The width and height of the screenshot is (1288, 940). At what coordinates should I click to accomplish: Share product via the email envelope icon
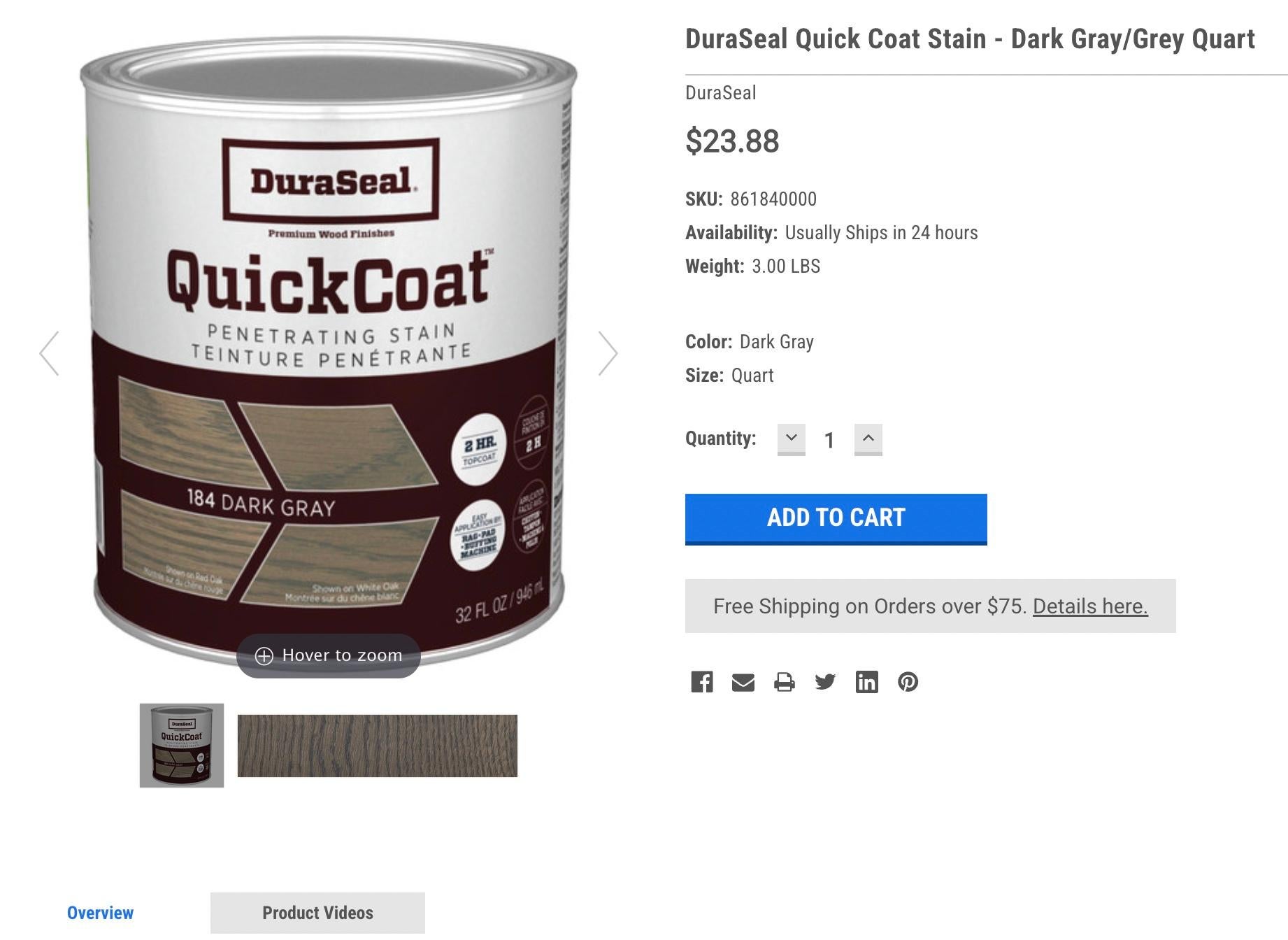[x=743, y=682]
